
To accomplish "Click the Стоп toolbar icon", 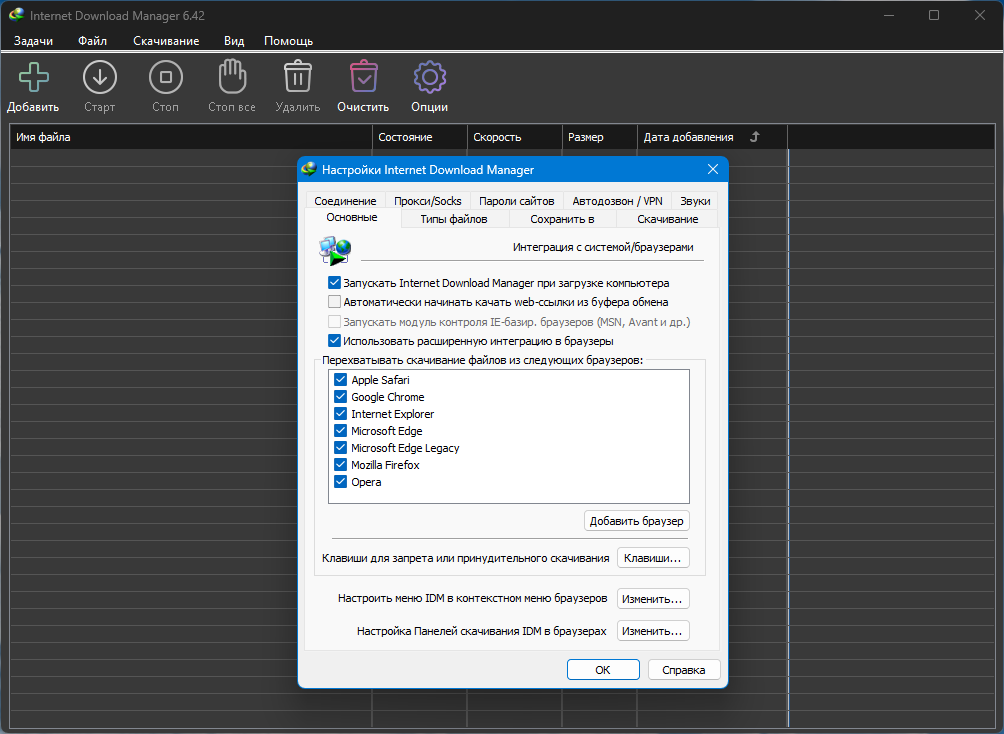I will point(165,78).
